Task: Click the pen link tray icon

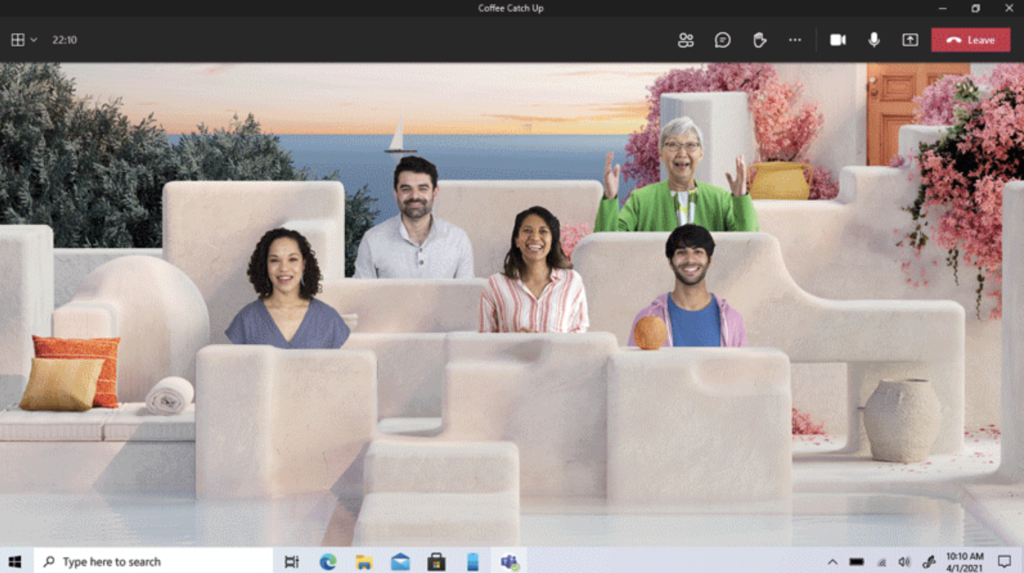Action: pyautogui.click(x=929, y=562)
